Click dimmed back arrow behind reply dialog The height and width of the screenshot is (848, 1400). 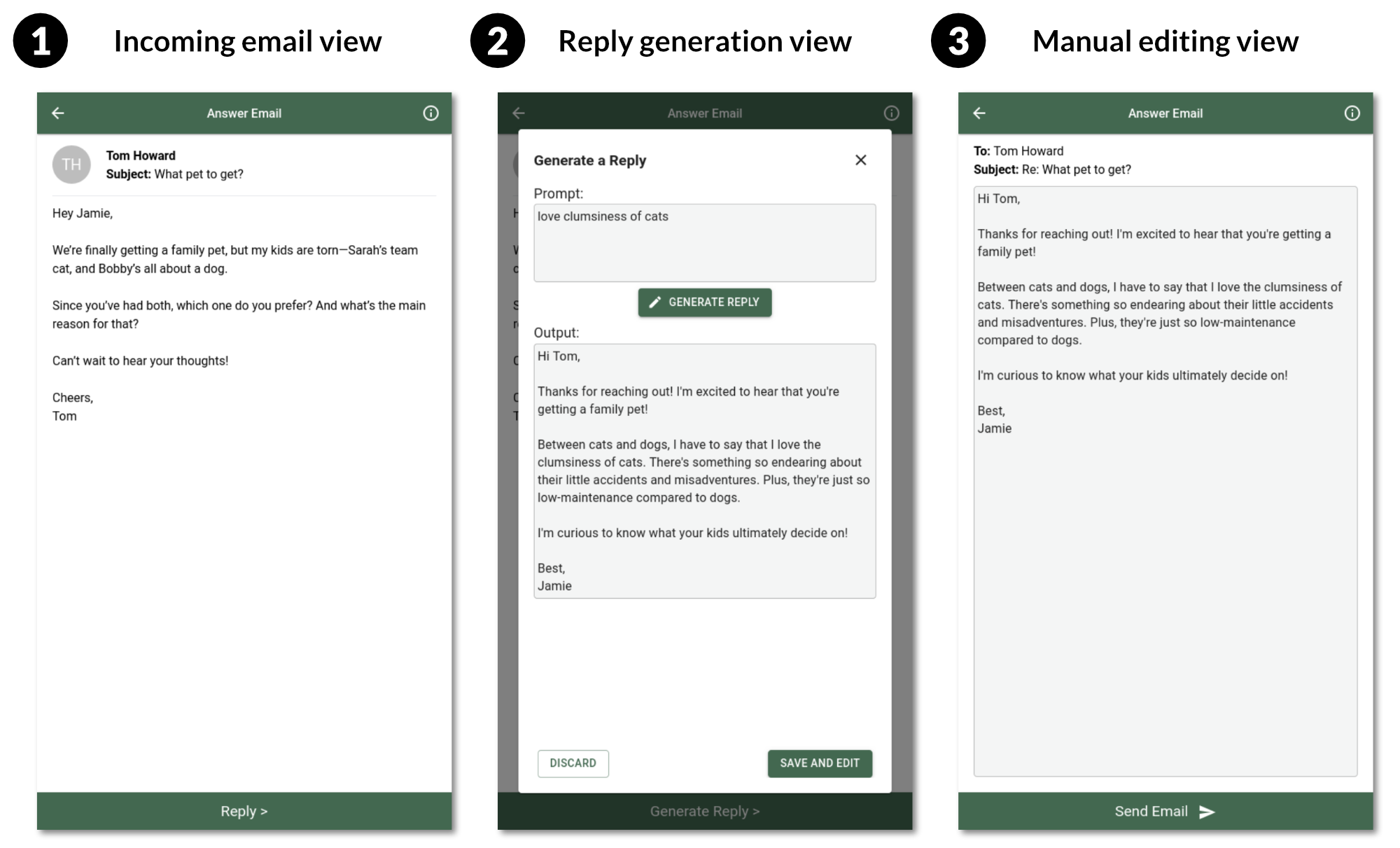pyautogui.click(x=519, y=113)
